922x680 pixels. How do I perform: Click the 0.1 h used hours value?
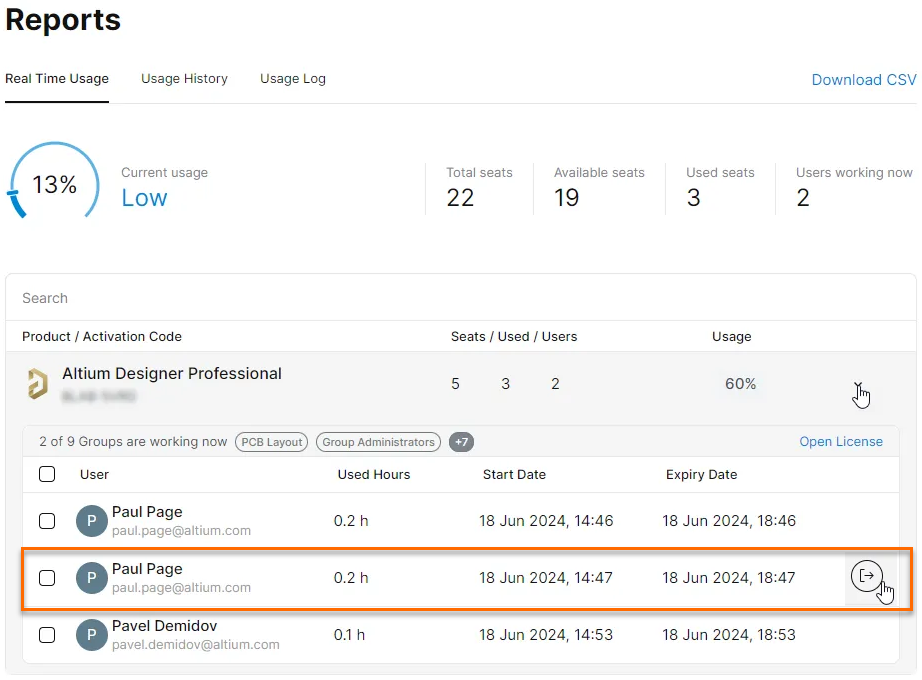[x=349, y=635]
